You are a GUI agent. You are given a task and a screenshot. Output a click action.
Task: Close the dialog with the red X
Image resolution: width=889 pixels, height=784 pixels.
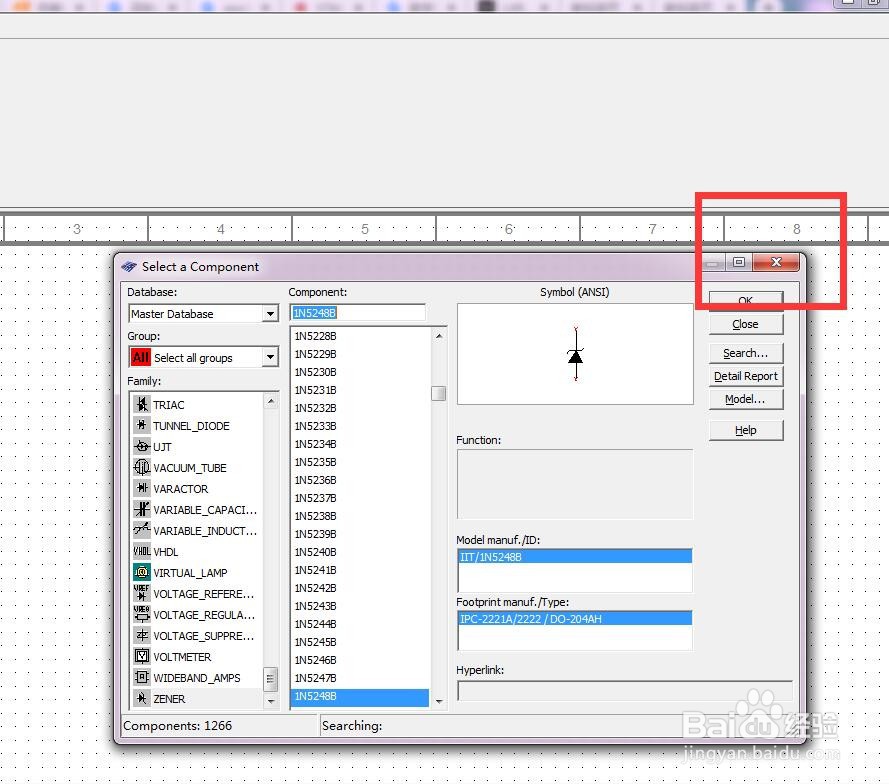[x=776, y=262]
